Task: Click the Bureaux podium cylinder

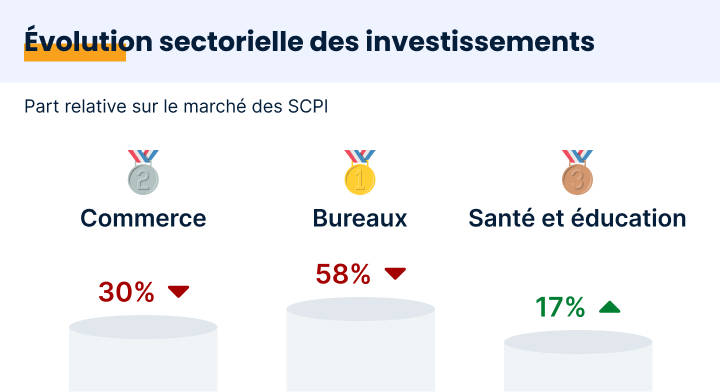Action: click(360, 344)
